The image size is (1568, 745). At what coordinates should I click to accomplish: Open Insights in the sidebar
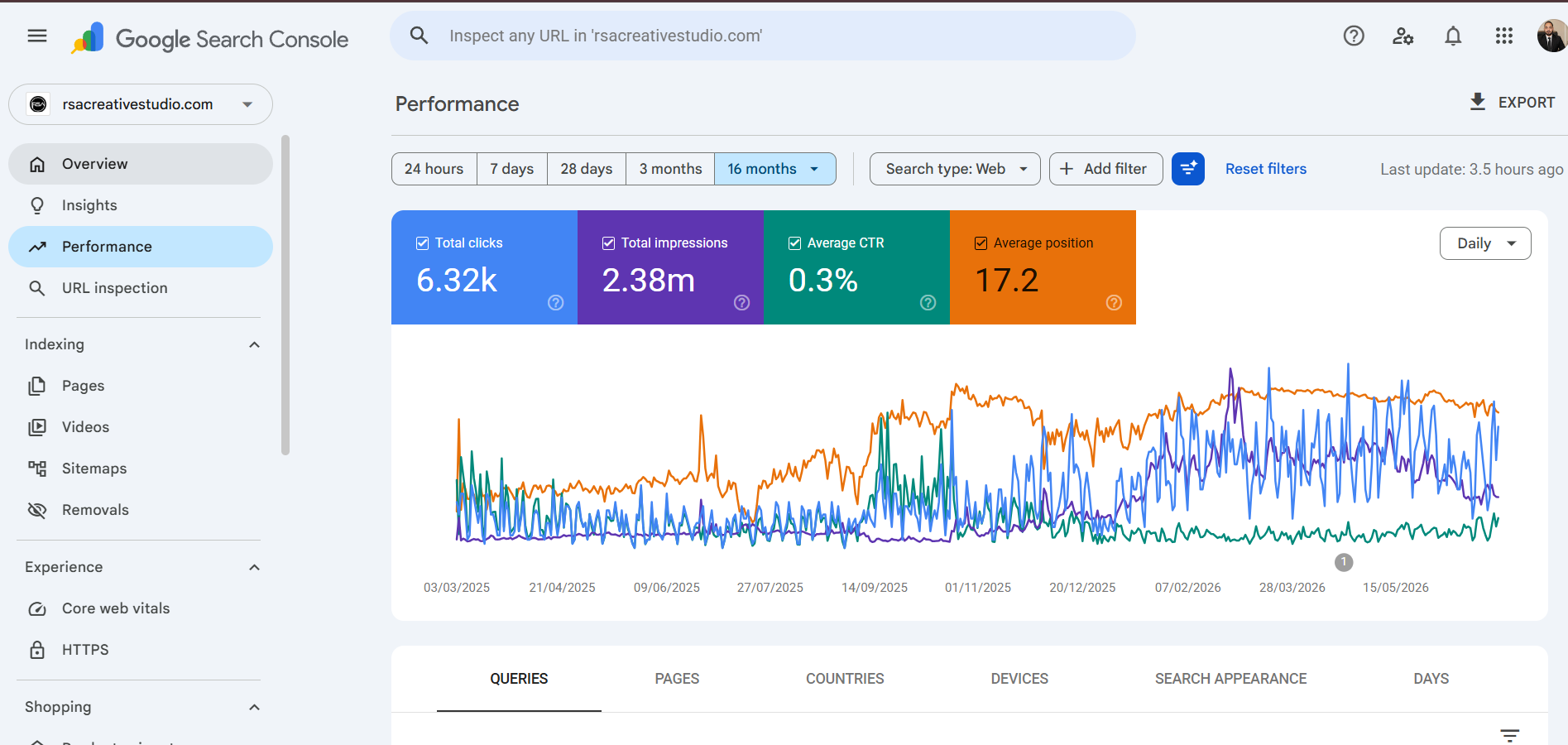click(141, 205)
